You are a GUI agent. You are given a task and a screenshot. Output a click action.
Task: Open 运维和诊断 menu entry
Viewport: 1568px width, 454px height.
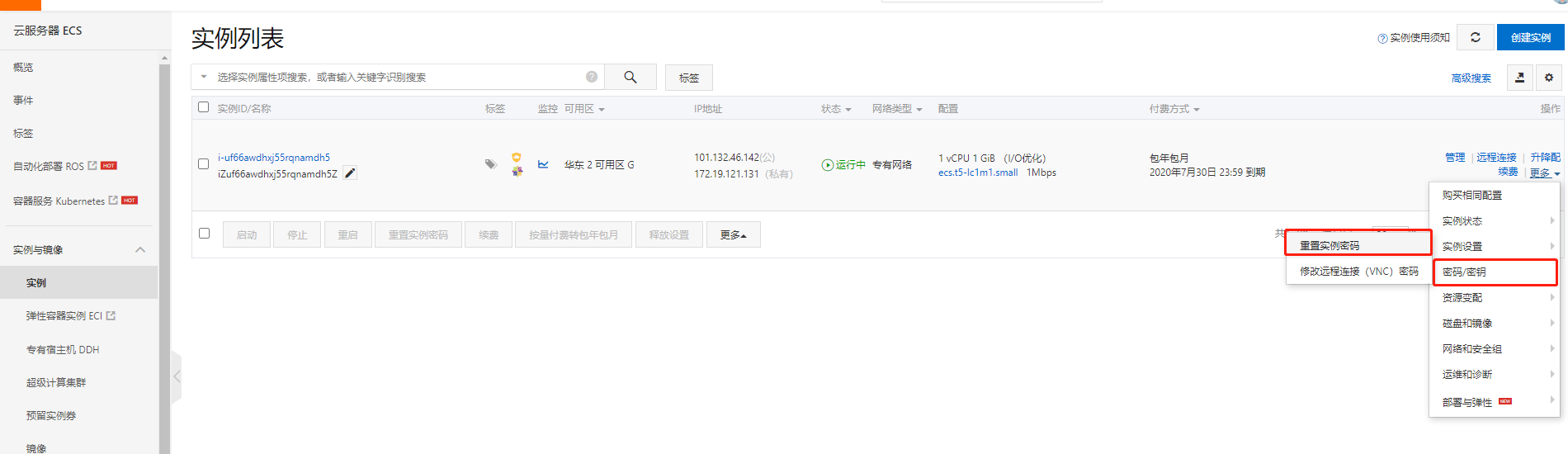tap(1495, 375)
